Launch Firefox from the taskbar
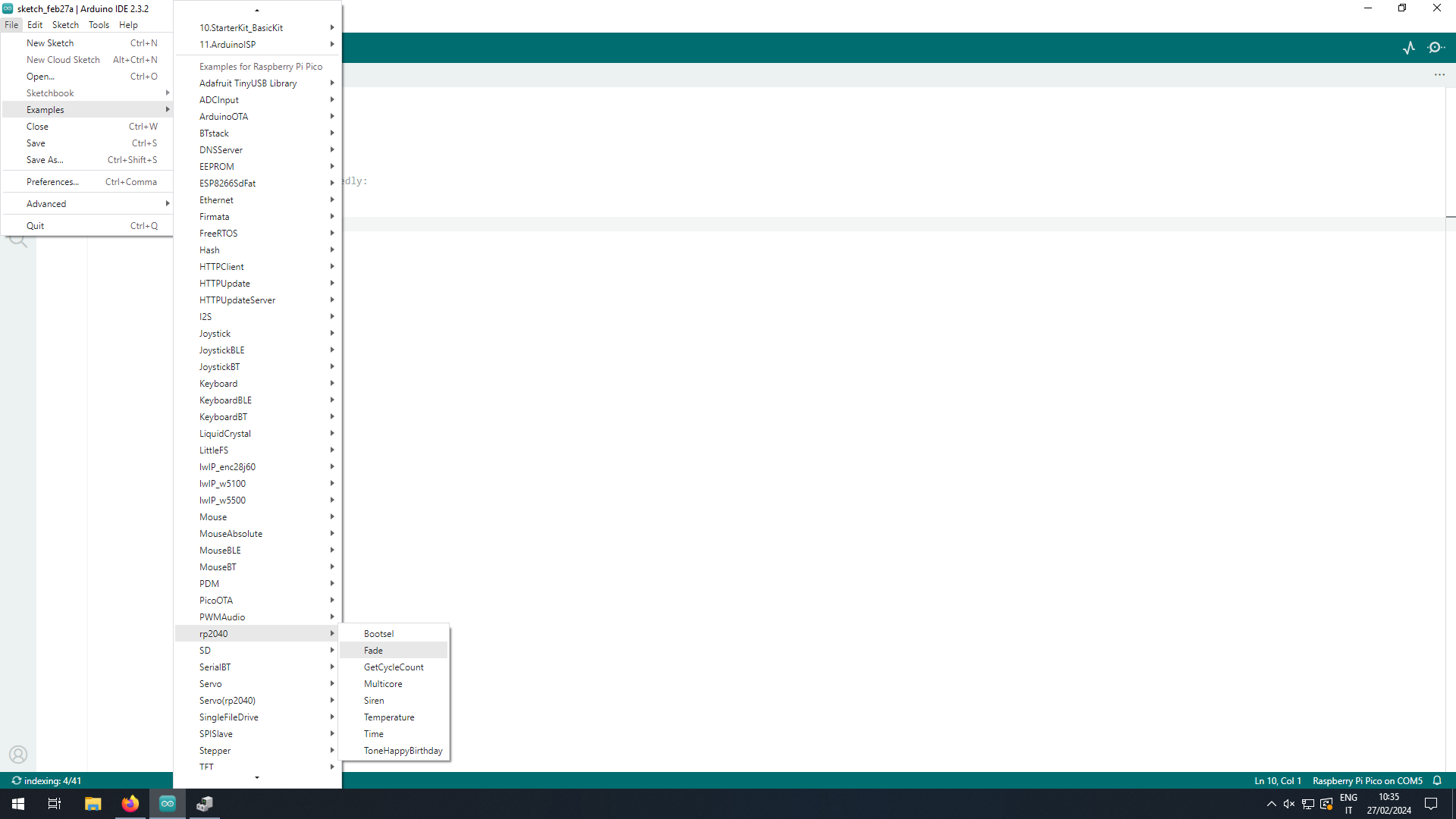Screen dimensions: 1456x819 [130, 804]
